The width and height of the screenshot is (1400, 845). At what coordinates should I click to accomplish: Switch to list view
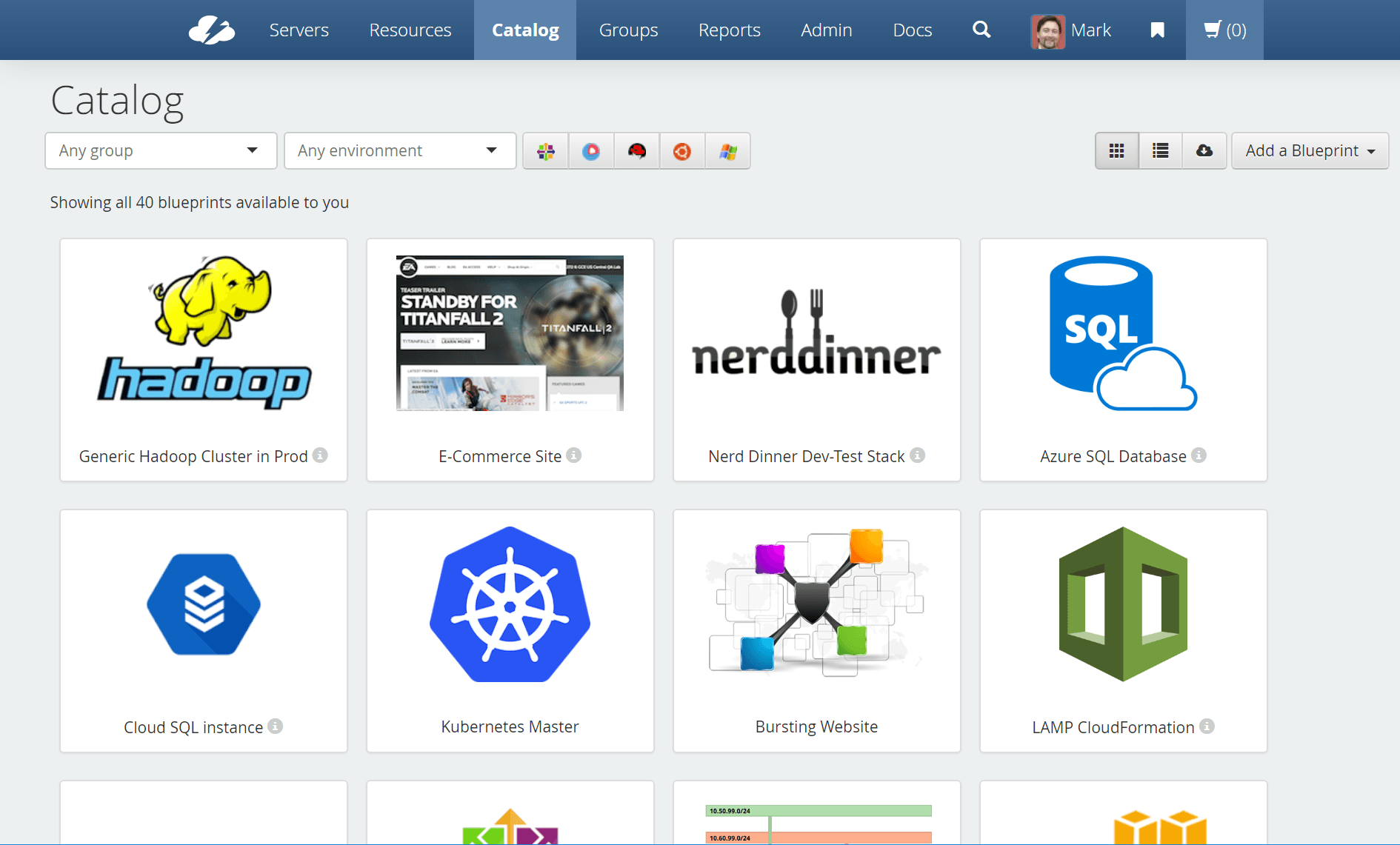point(1160,151)
